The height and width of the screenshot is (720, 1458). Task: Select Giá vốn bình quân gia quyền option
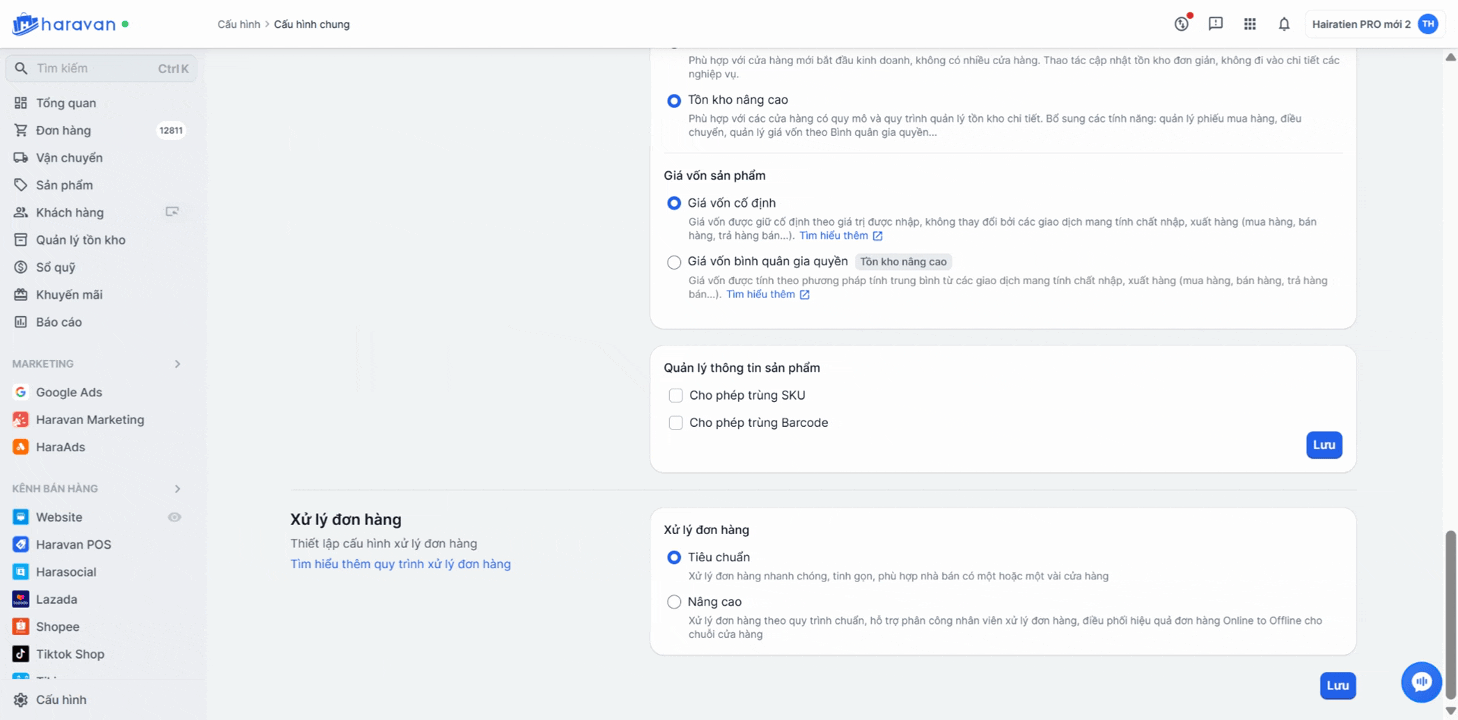pos(674,262)
